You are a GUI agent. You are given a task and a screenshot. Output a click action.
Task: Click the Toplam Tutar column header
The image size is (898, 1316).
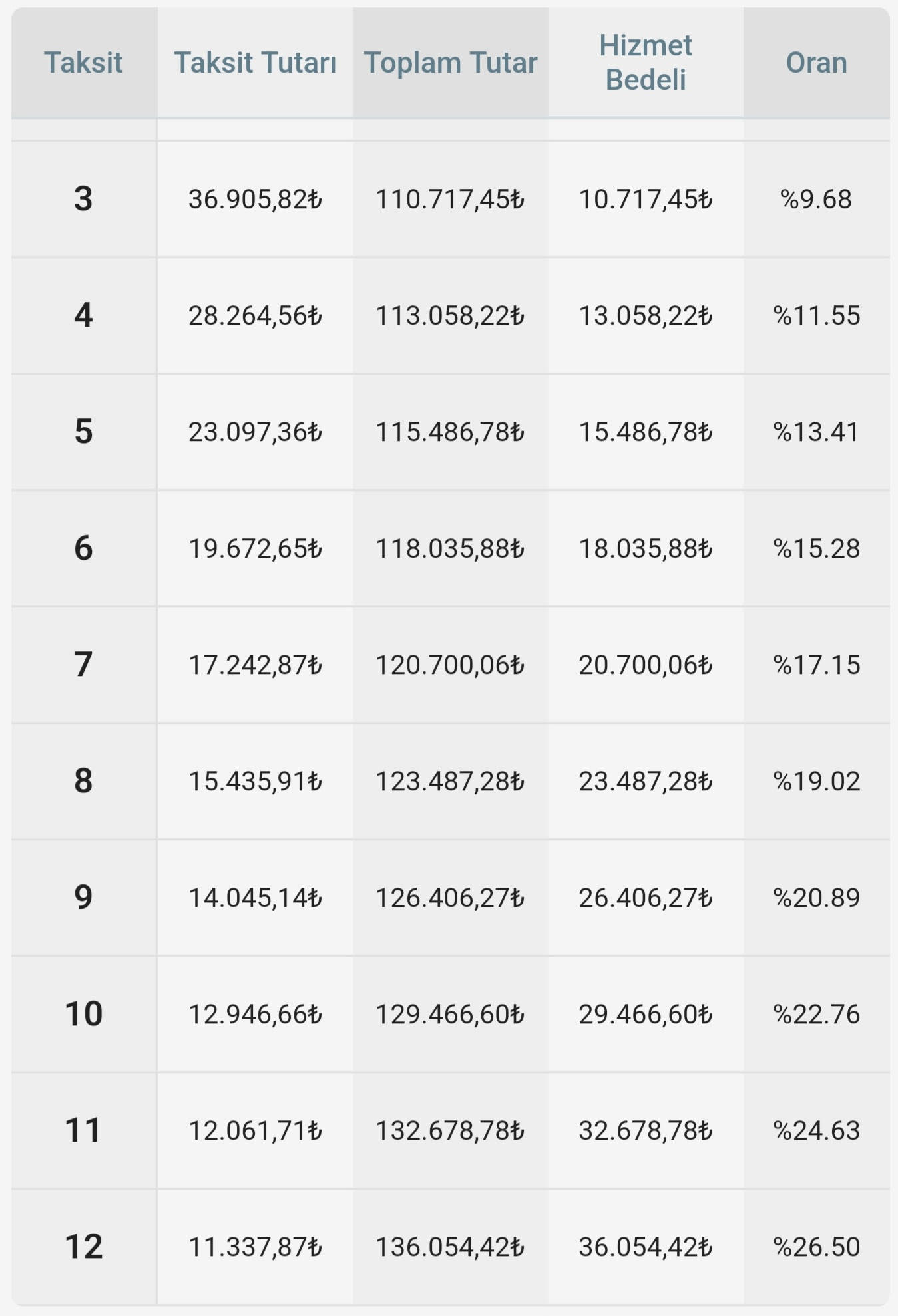pyautogui.click(x=451, y=63)
